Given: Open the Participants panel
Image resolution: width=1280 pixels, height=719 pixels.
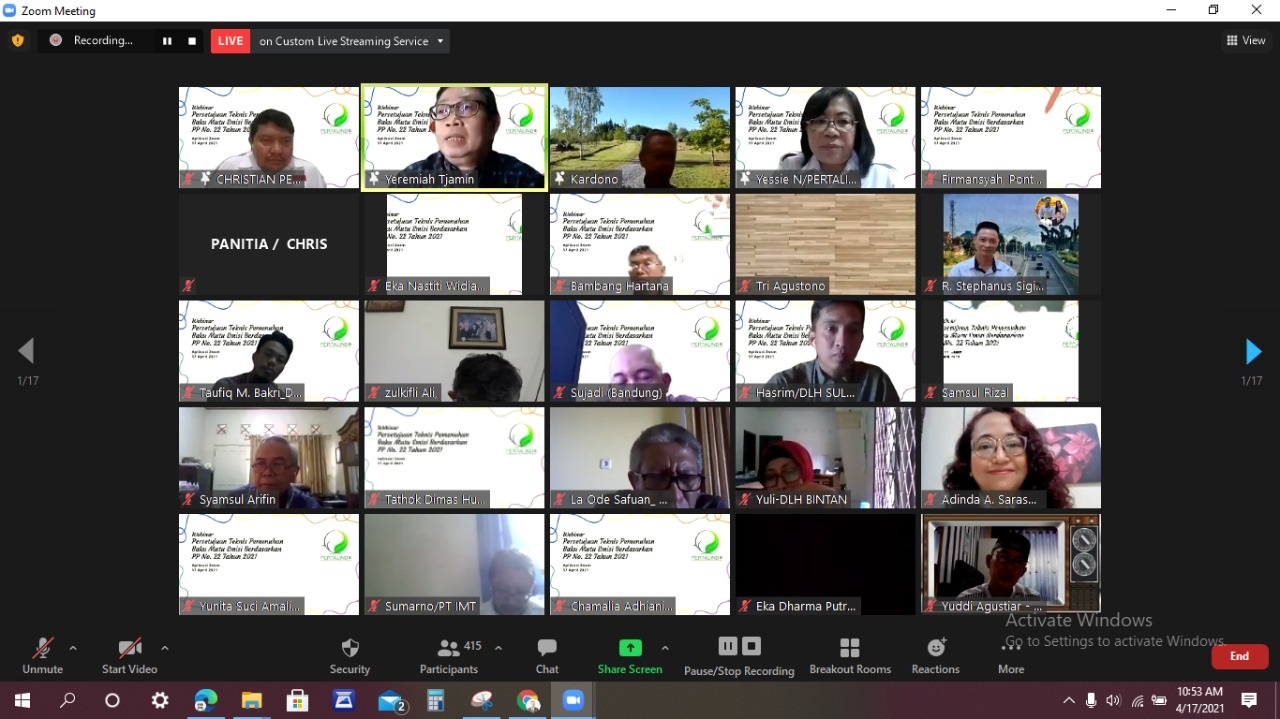Looking at the screenshot, I should [449, 655].
